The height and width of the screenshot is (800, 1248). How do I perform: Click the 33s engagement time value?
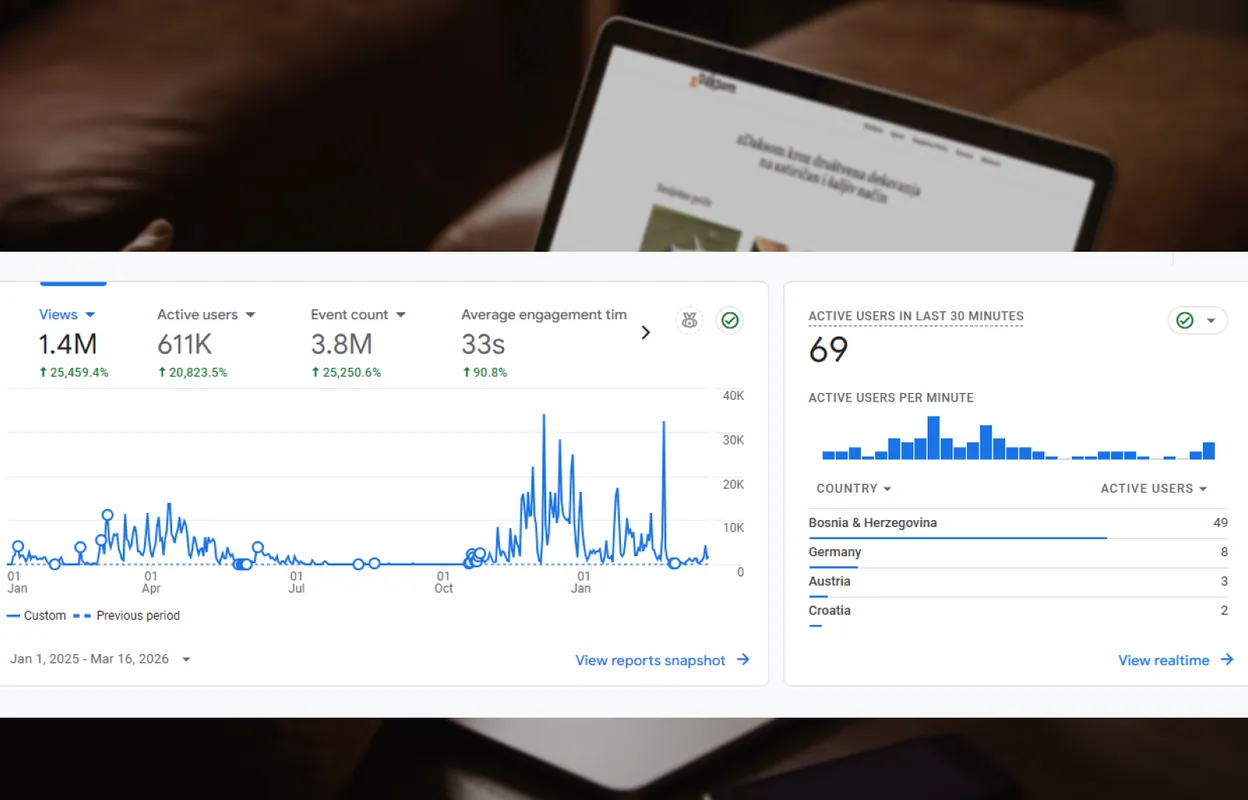483,345
